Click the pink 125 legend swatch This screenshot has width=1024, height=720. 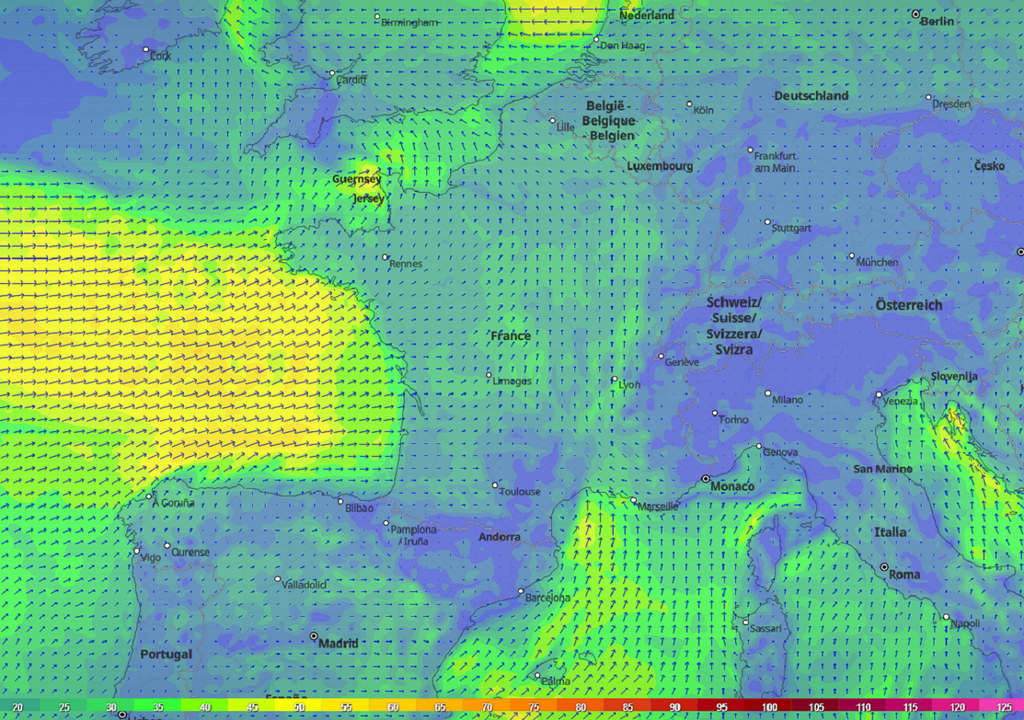1003,707
